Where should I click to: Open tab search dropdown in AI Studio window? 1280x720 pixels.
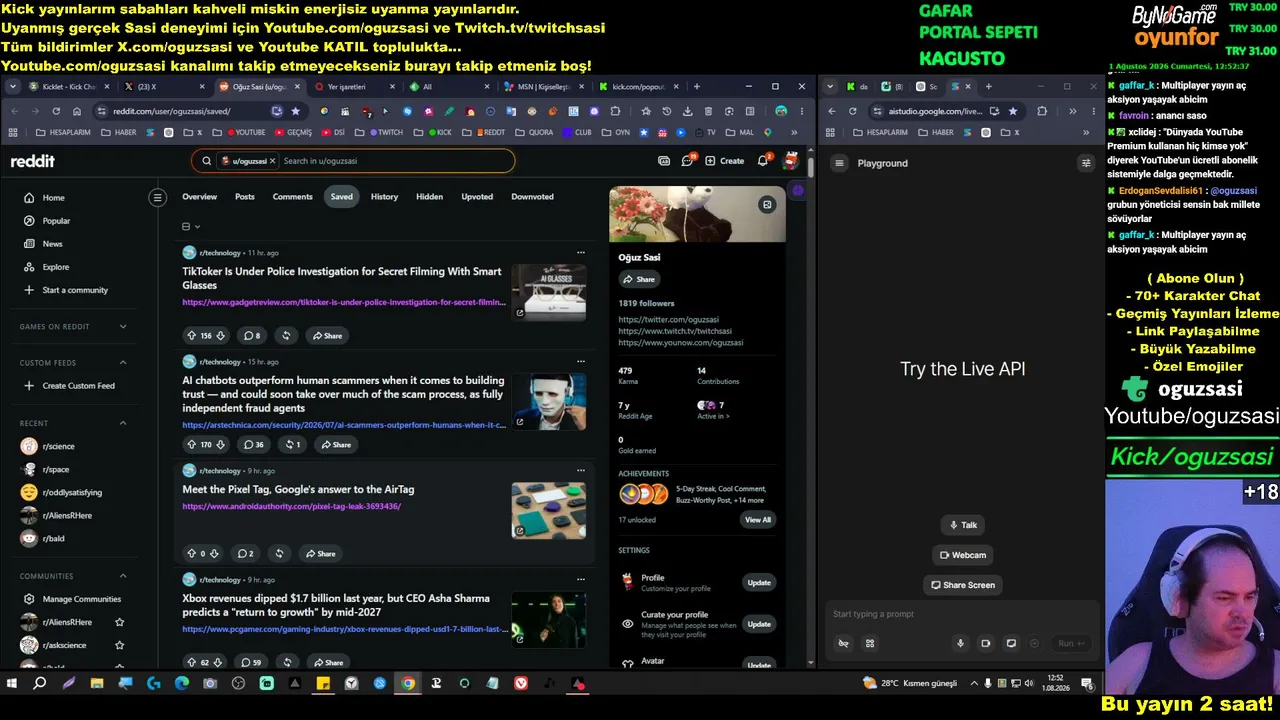[830, 87]
